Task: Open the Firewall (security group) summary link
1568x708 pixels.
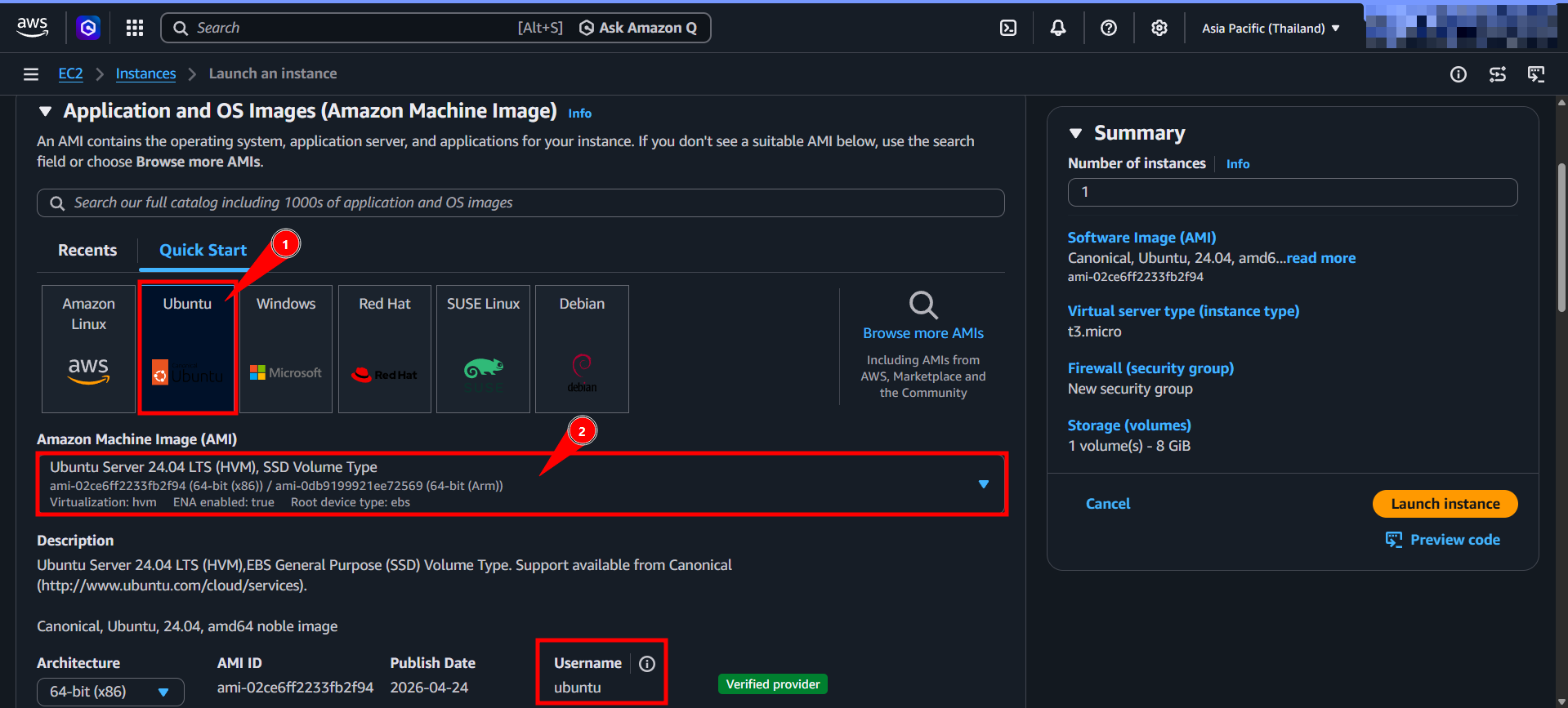Action: (x=1150, y=368)
